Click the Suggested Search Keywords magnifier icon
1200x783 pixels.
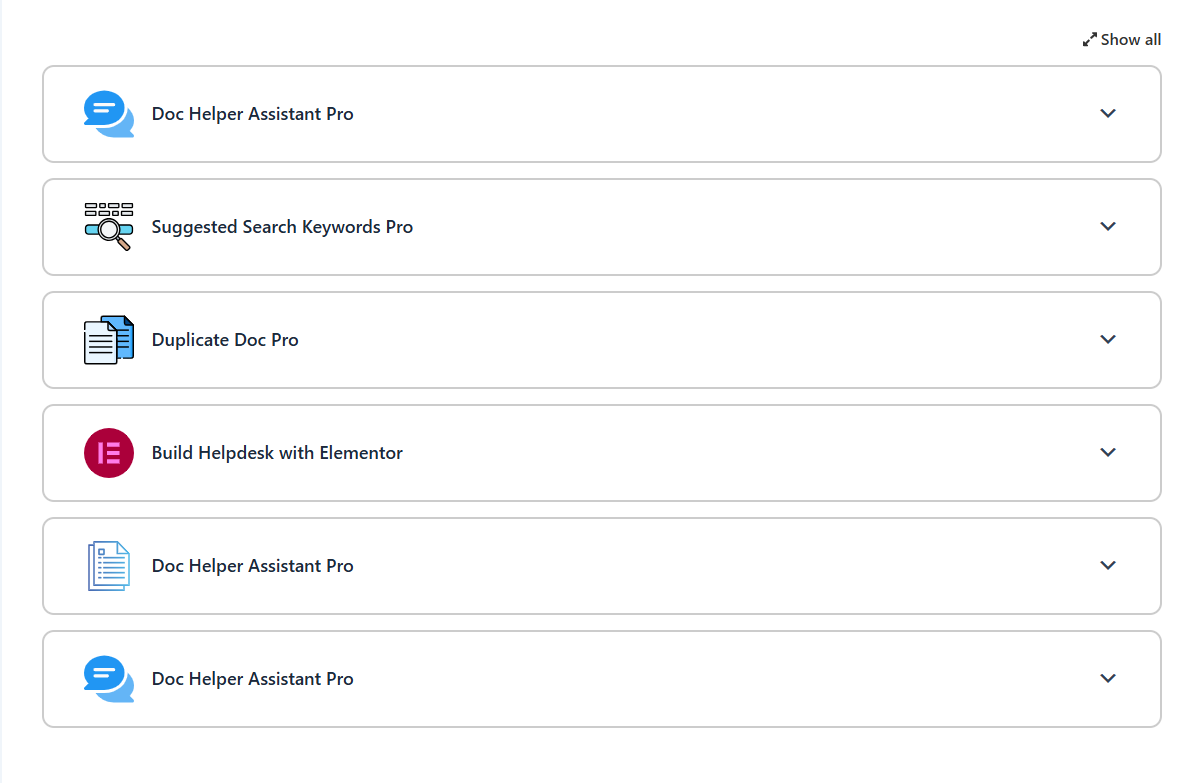coord(108,227)
